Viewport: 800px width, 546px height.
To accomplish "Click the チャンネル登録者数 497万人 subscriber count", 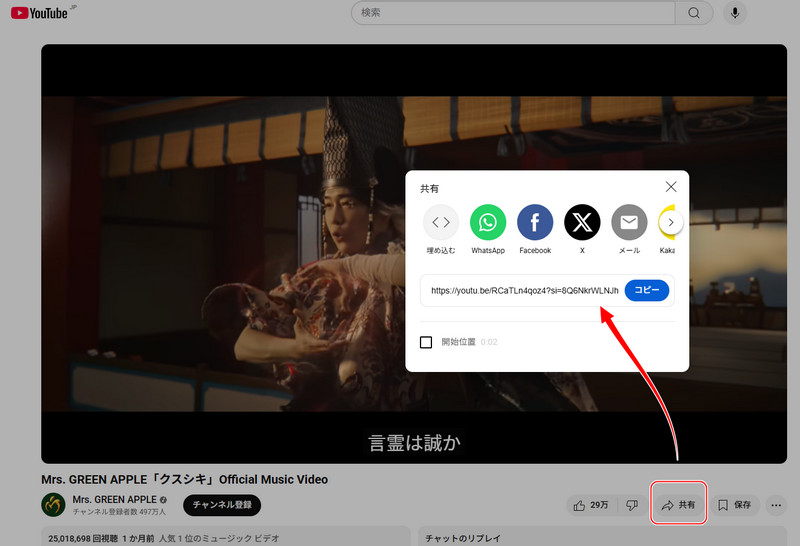I will (x=119, y=512).
